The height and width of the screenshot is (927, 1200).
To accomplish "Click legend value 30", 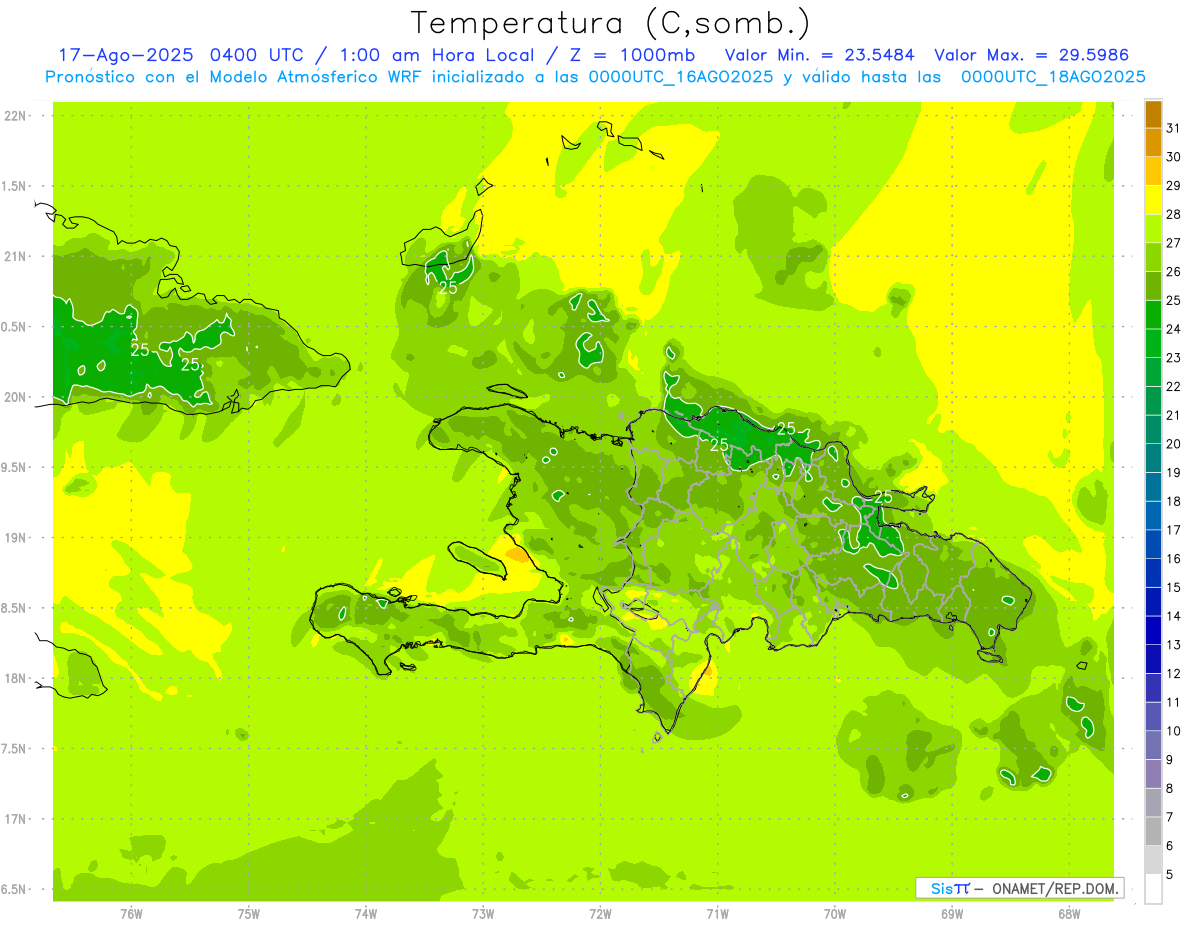I will click(1174, 157).
